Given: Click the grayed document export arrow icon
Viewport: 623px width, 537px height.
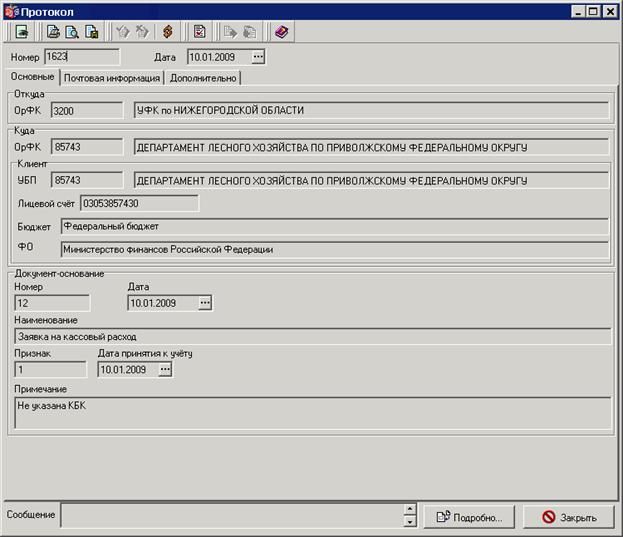Looking at the screenshot, I should click(x=230, y=32).
